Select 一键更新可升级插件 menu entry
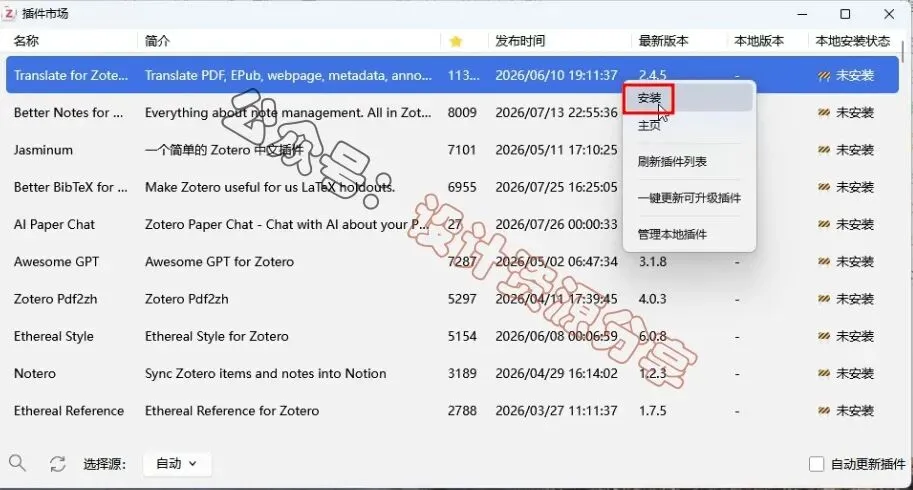Viewport: 913px width, 490px height. tap(689, 198)
